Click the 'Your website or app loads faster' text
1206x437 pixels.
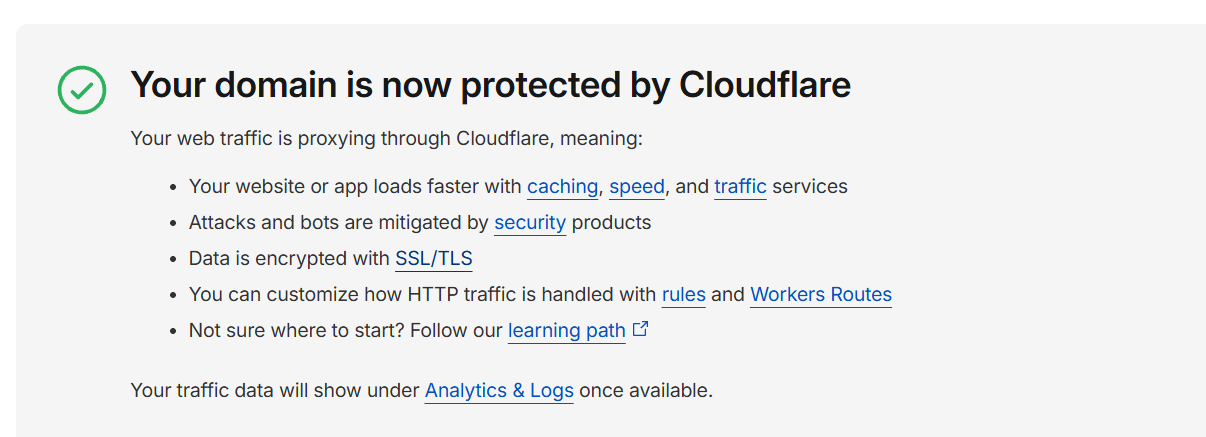356,186
